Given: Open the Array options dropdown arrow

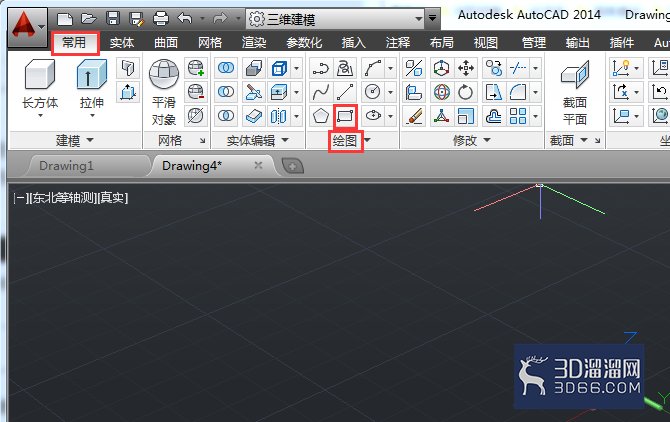Looking at the screenshot, I should point(535,116).
